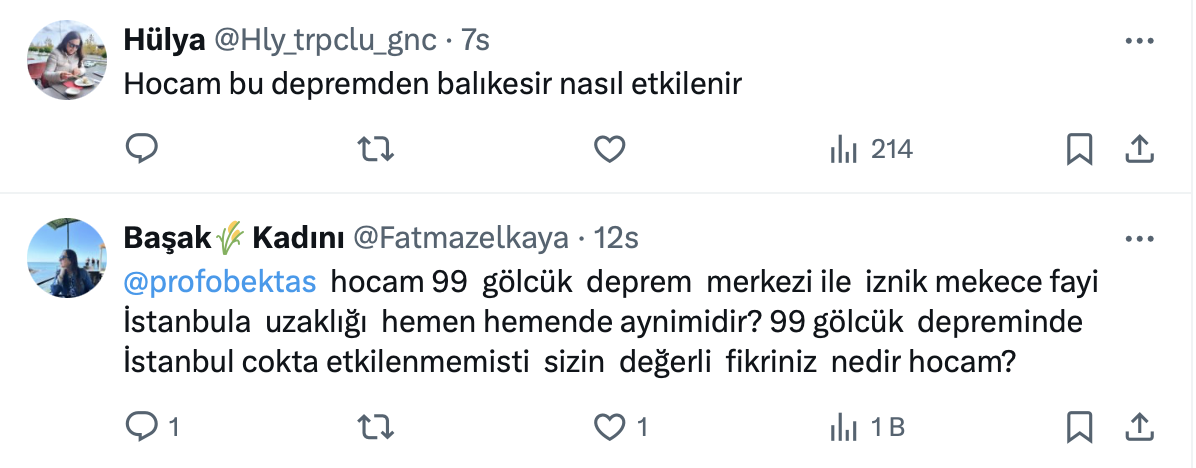The height and width of the screenshot is (468, 1196).
Task: View analytics showing 1 B views
Action: (x=867, y=427)
